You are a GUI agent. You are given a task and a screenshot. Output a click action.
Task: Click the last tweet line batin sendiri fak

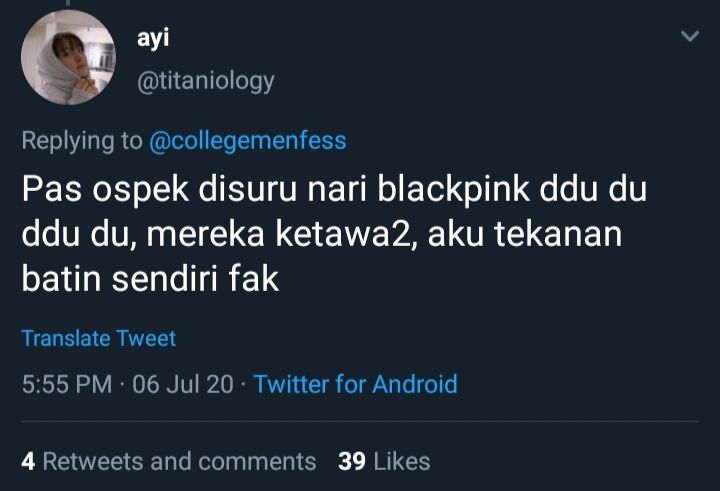point(150,278)
